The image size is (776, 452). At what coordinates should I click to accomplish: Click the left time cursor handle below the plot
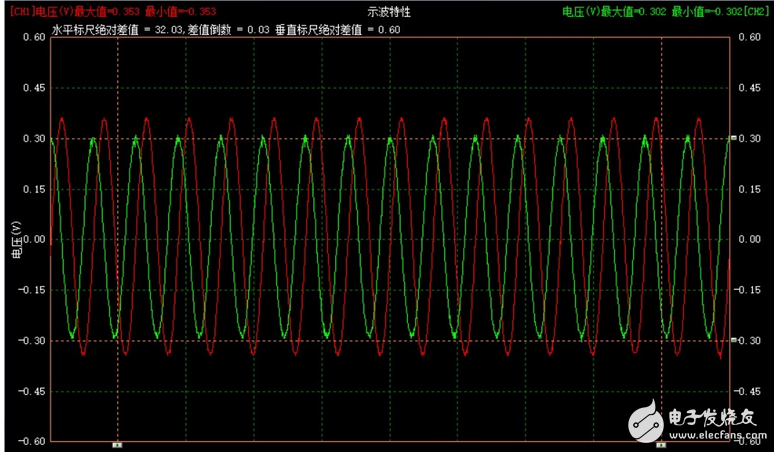coord(117,443)
